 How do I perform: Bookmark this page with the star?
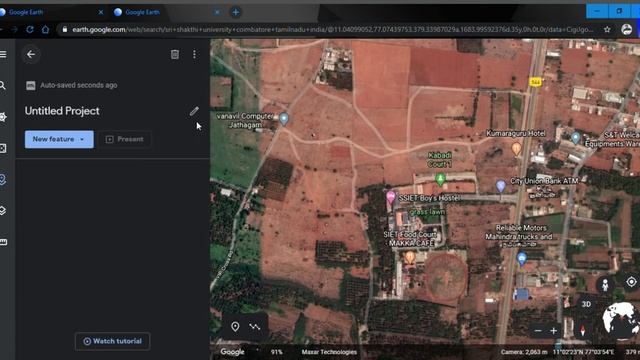(607, 29)
